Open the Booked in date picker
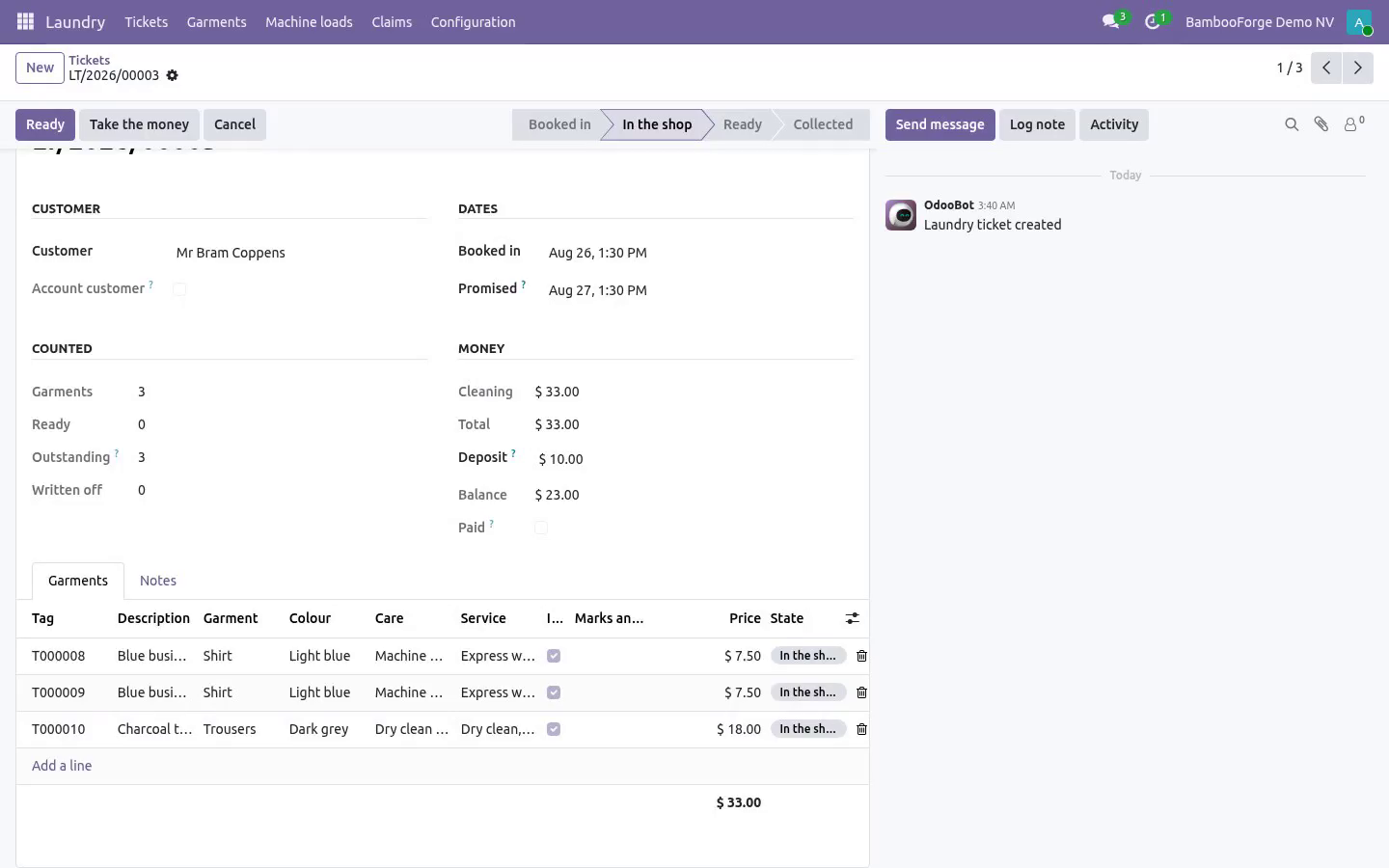Image resolution: width=1389 pixels, height=868 pixels. tap(700, 253)
